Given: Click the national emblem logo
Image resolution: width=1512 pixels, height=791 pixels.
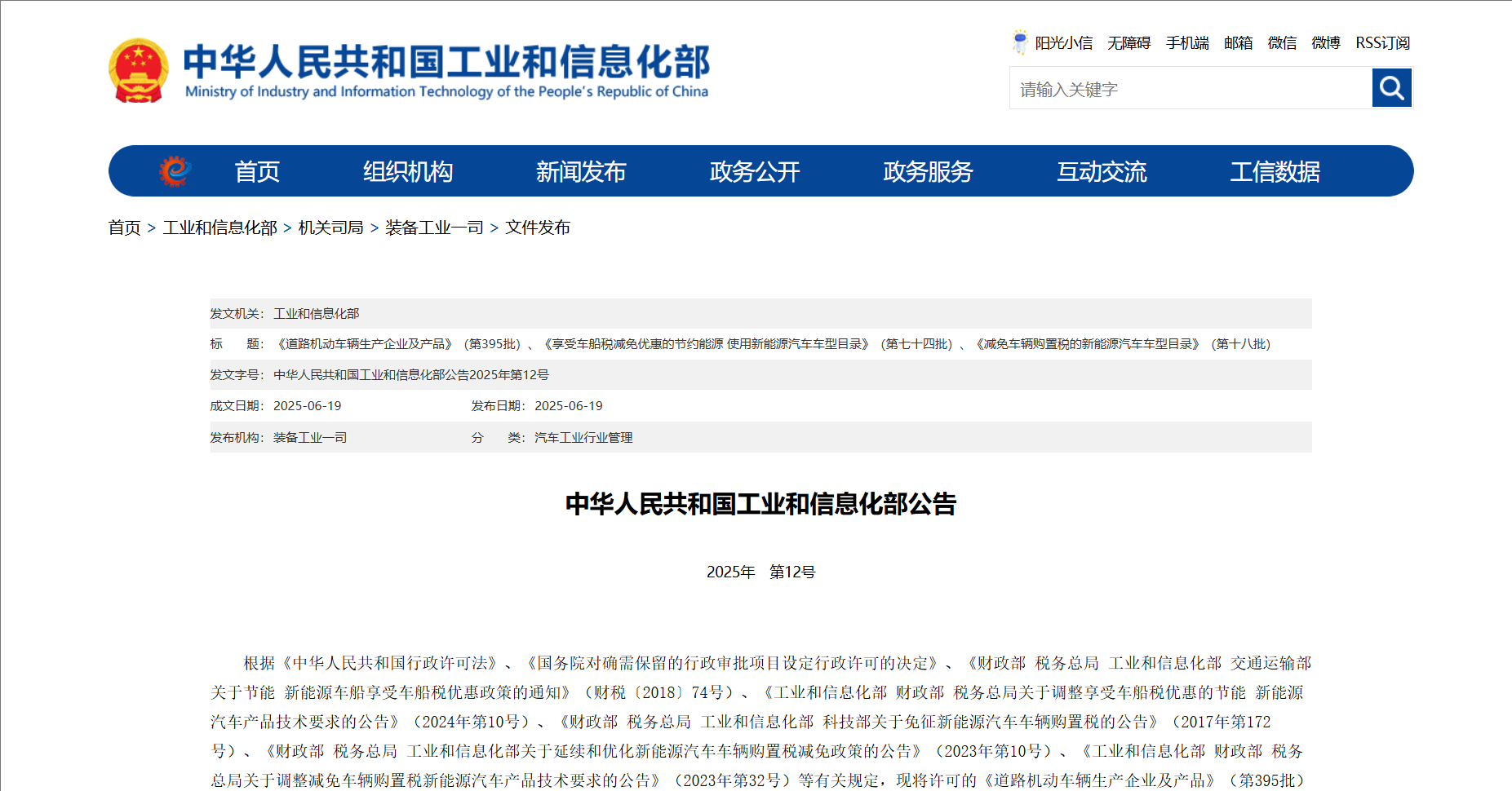Looking at the screenshot, I should pyautogui.click(x=139, y=71).
